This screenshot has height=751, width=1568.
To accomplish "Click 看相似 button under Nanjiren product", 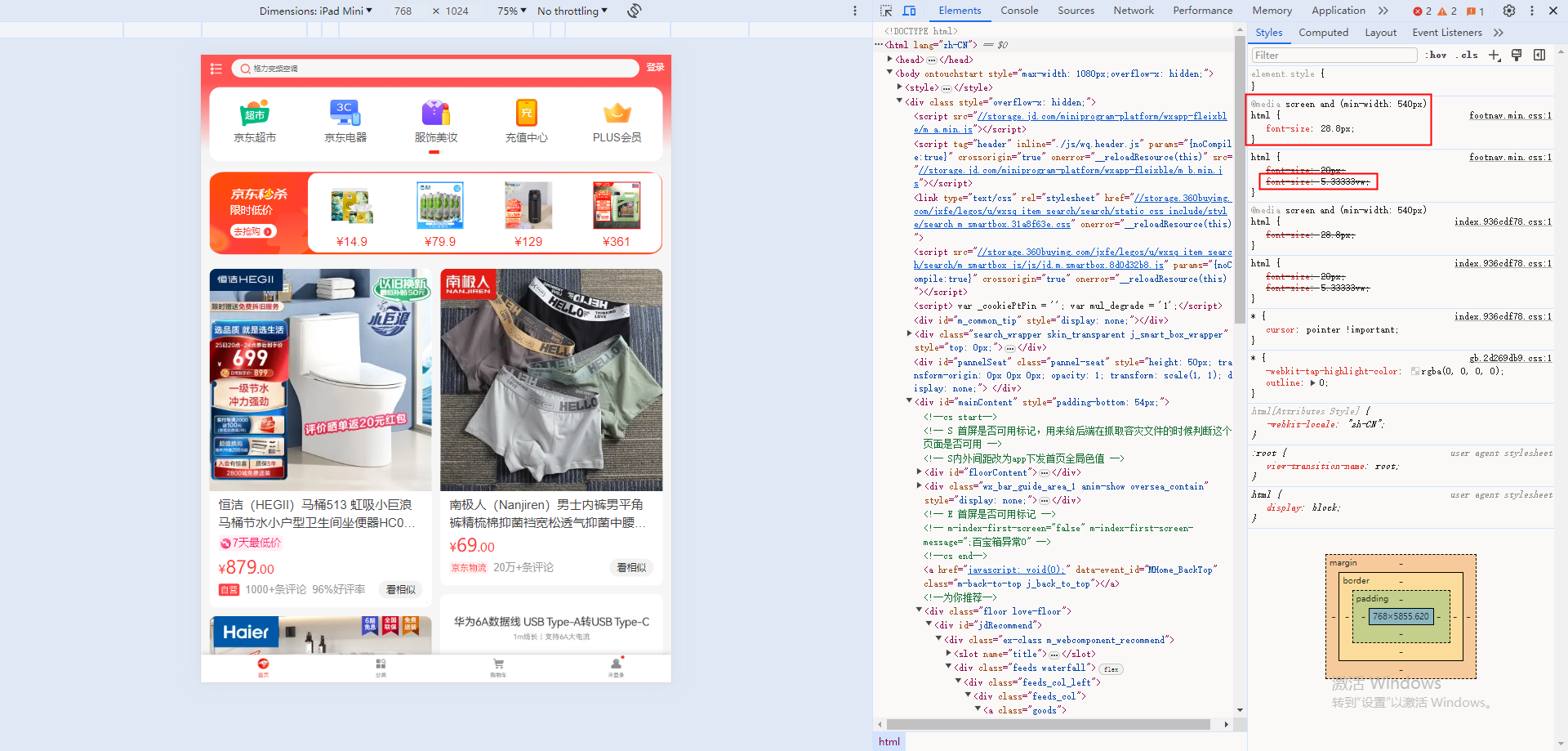I will pos(631,567).
